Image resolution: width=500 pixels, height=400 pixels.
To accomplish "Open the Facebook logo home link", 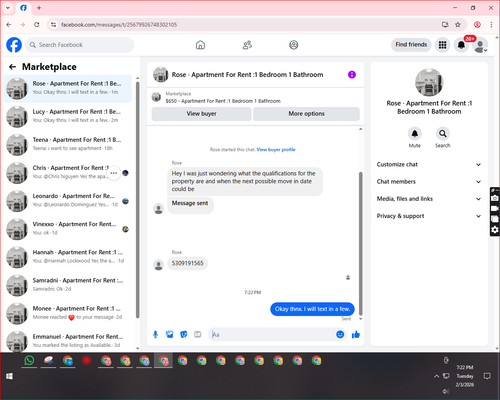I will tap(14, 45).
